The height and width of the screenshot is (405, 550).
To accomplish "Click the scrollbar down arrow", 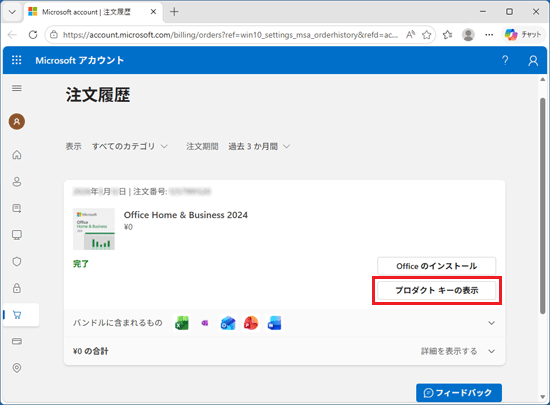I will click(543, 397).
